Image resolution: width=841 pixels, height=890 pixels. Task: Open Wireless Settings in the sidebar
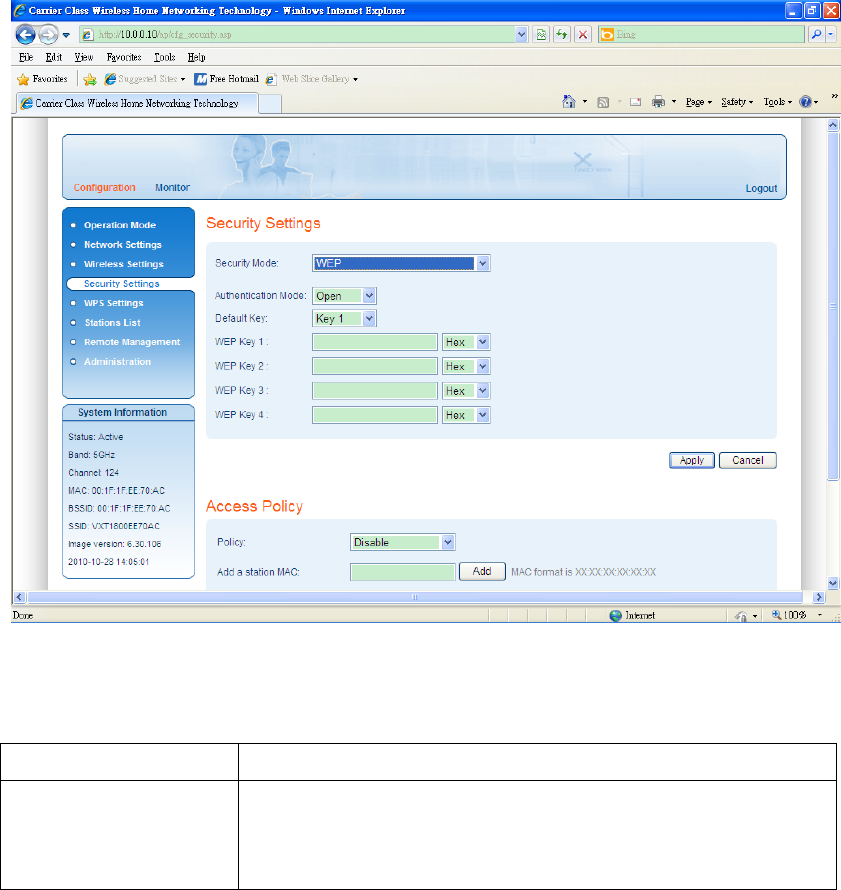[124, 264]
